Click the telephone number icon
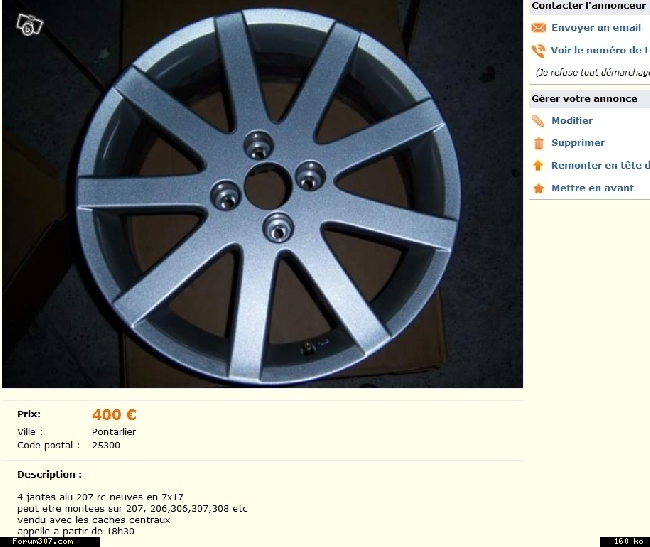The width and height of the screenshot is (650, 547). [x=538, y=51]
